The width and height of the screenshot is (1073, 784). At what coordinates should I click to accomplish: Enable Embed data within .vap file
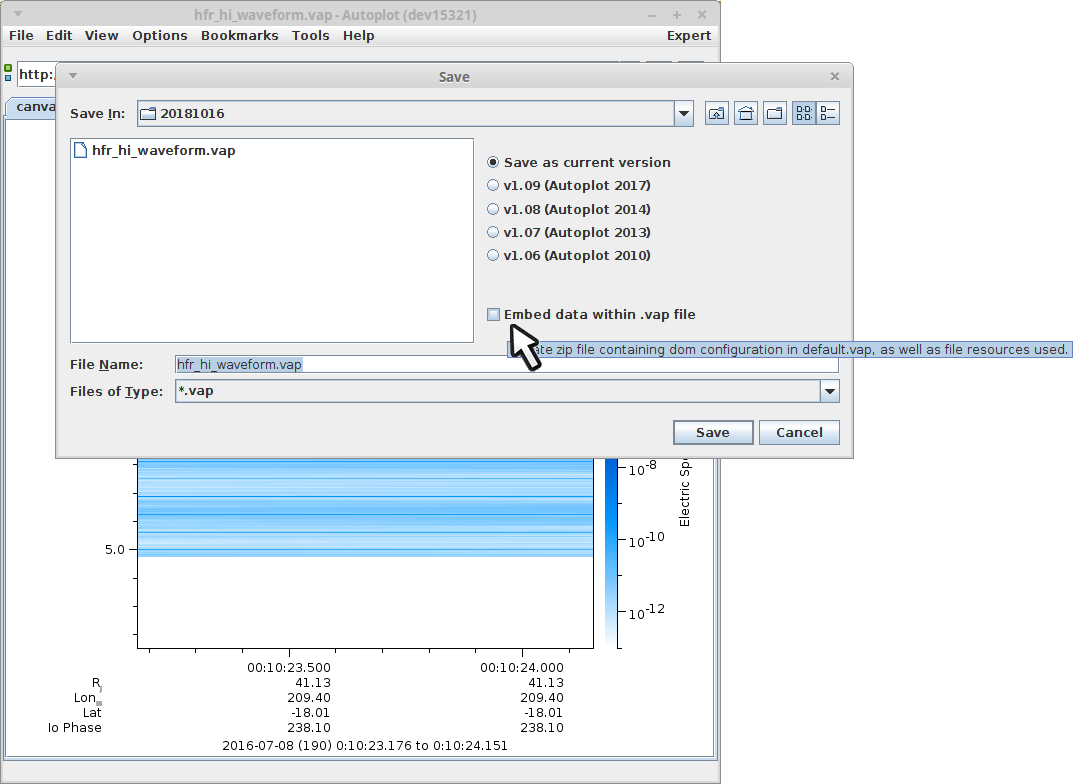[x=494, y=314]
